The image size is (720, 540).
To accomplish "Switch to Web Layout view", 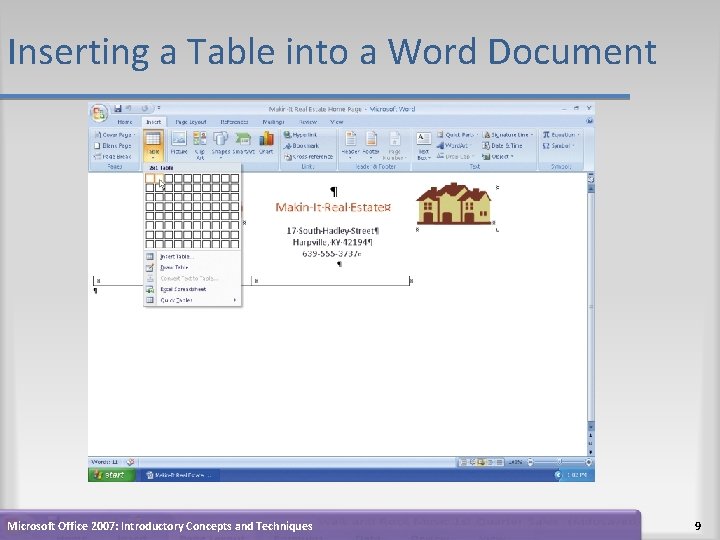I will pos(481,462).
